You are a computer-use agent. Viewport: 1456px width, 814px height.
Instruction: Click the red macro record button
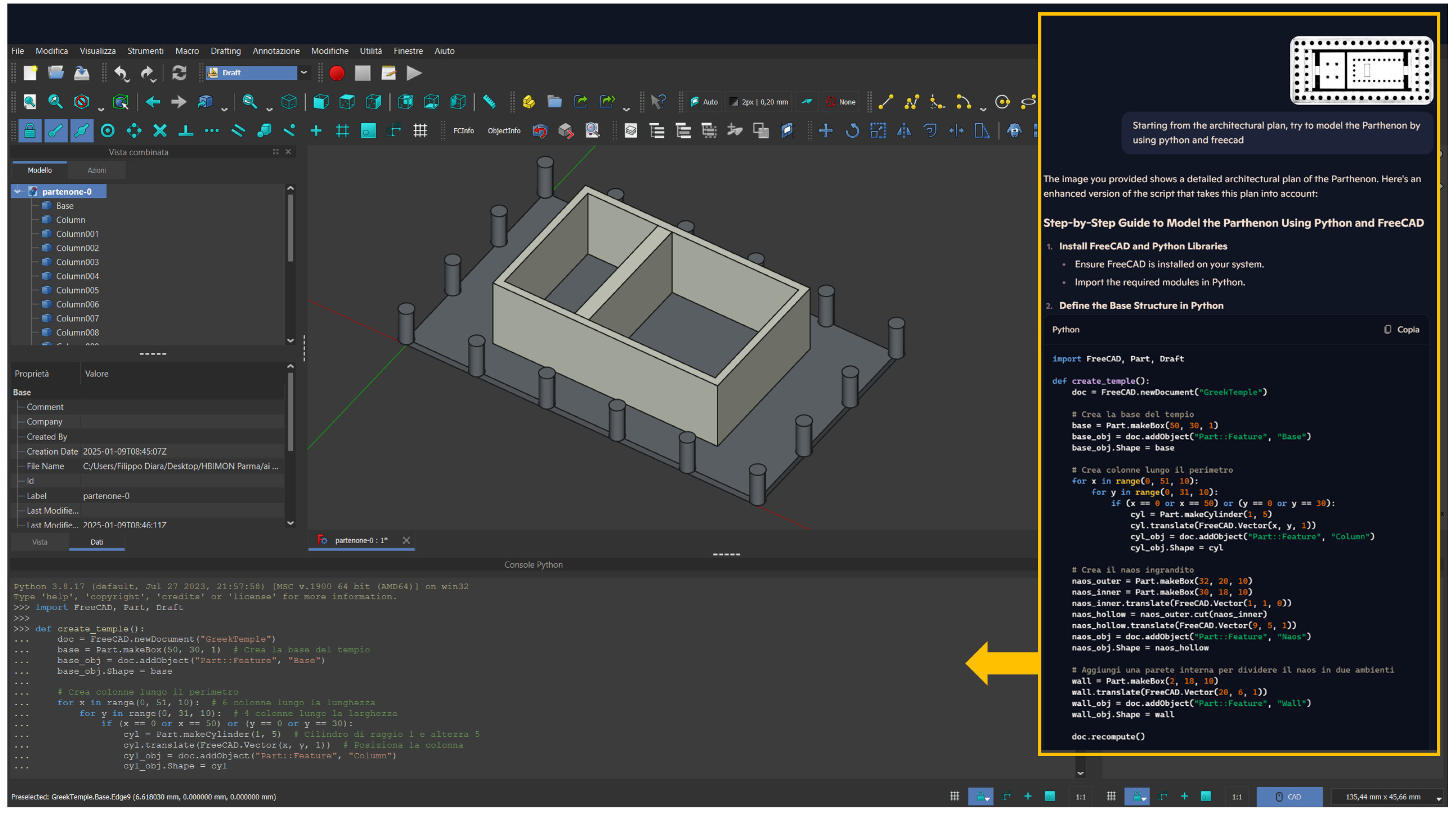pos(337,73)
